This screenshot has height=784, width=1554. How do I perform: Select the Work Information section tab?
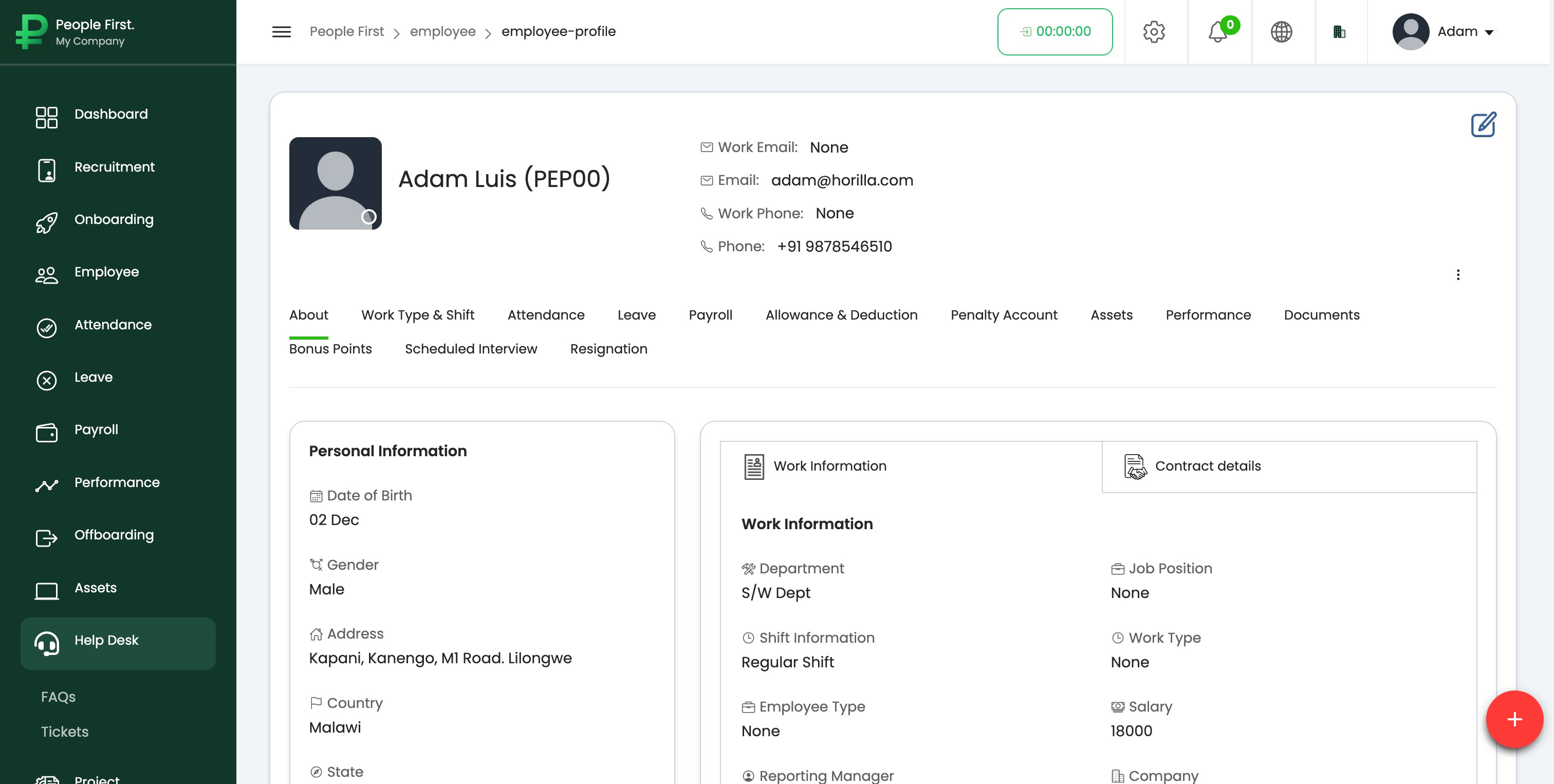911,466
